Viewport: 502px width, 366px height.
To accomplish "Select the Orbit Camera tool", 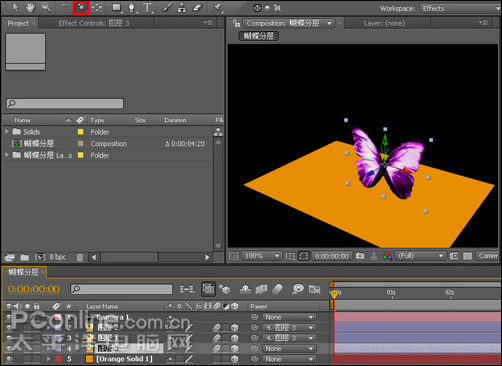I will 81,8.
